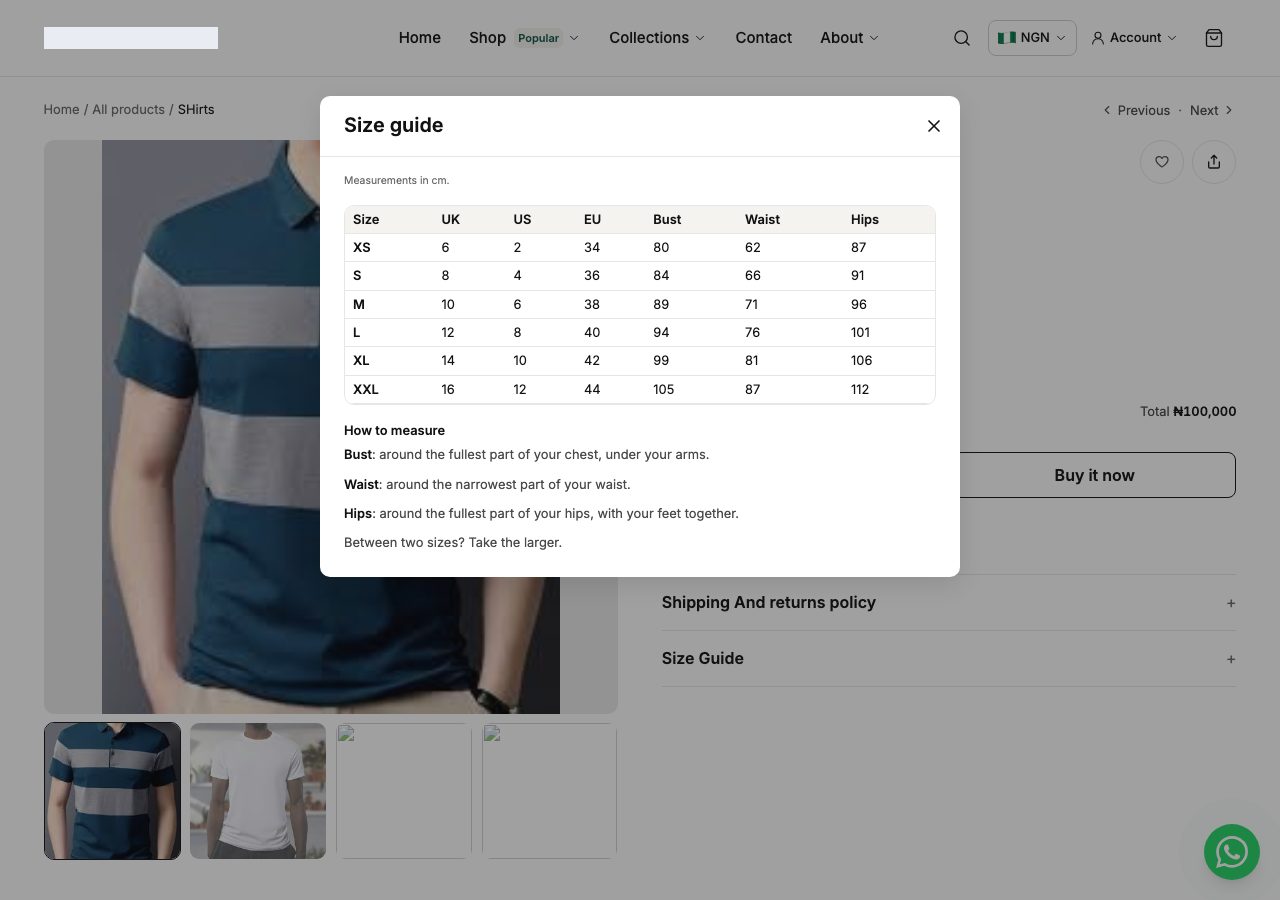Click the XXL hips value 112
The height and width of the screenshot is (900, 1280).
coord(860,389)
